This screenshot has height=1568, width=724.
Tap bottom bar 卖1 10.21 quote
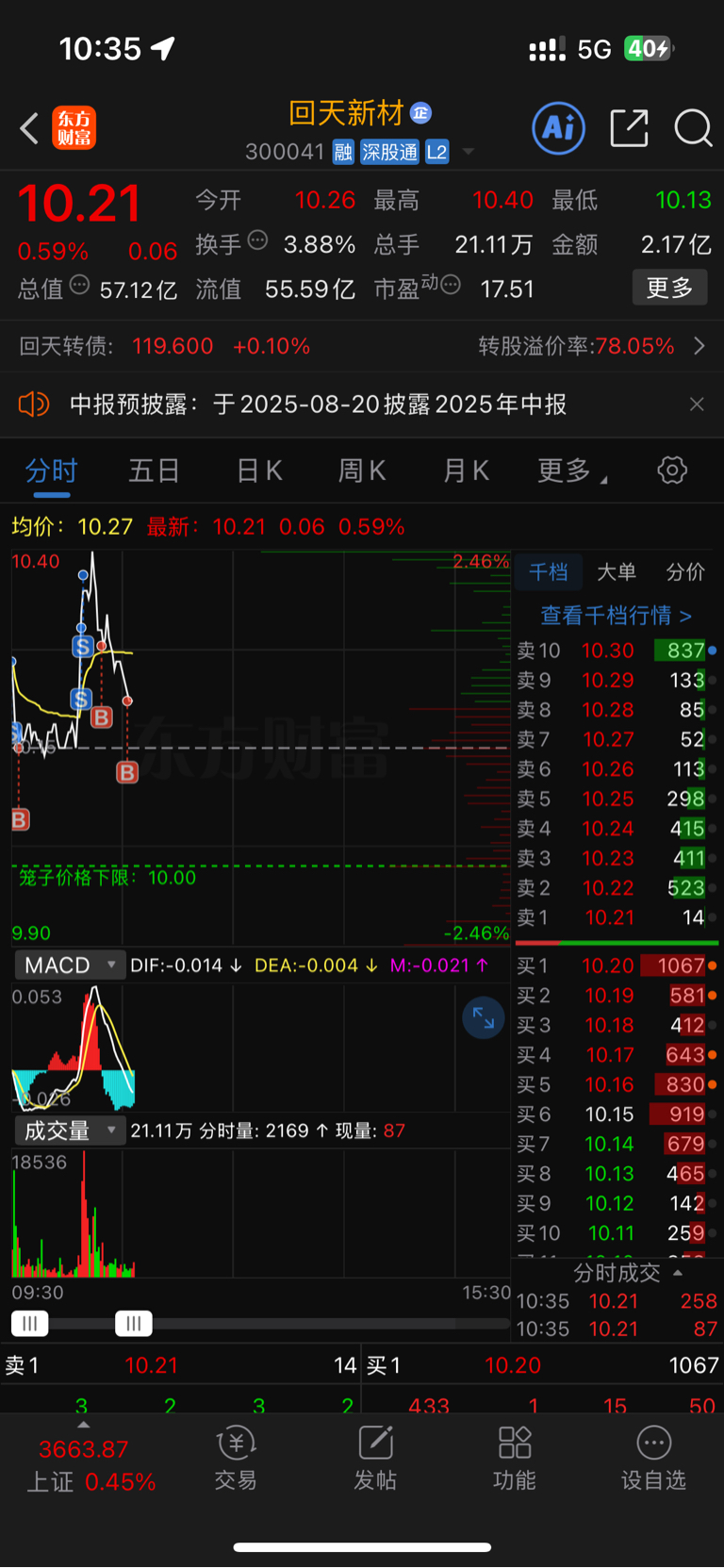coord(181,1365)
